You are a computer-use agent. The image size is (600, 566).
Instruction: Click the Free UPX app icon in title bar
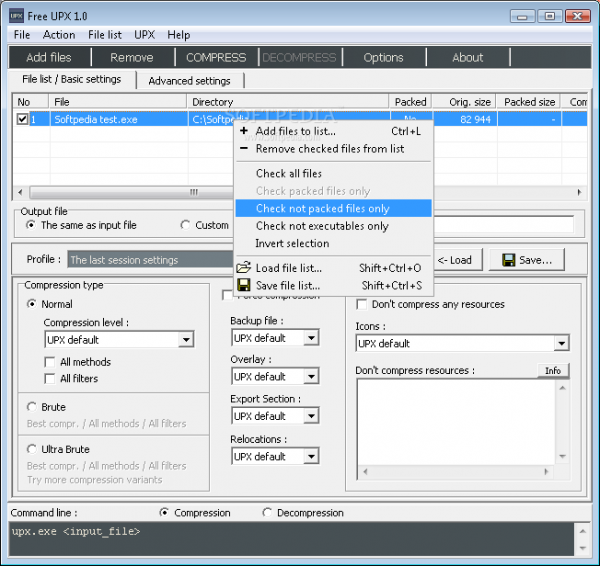coord(16,16)
